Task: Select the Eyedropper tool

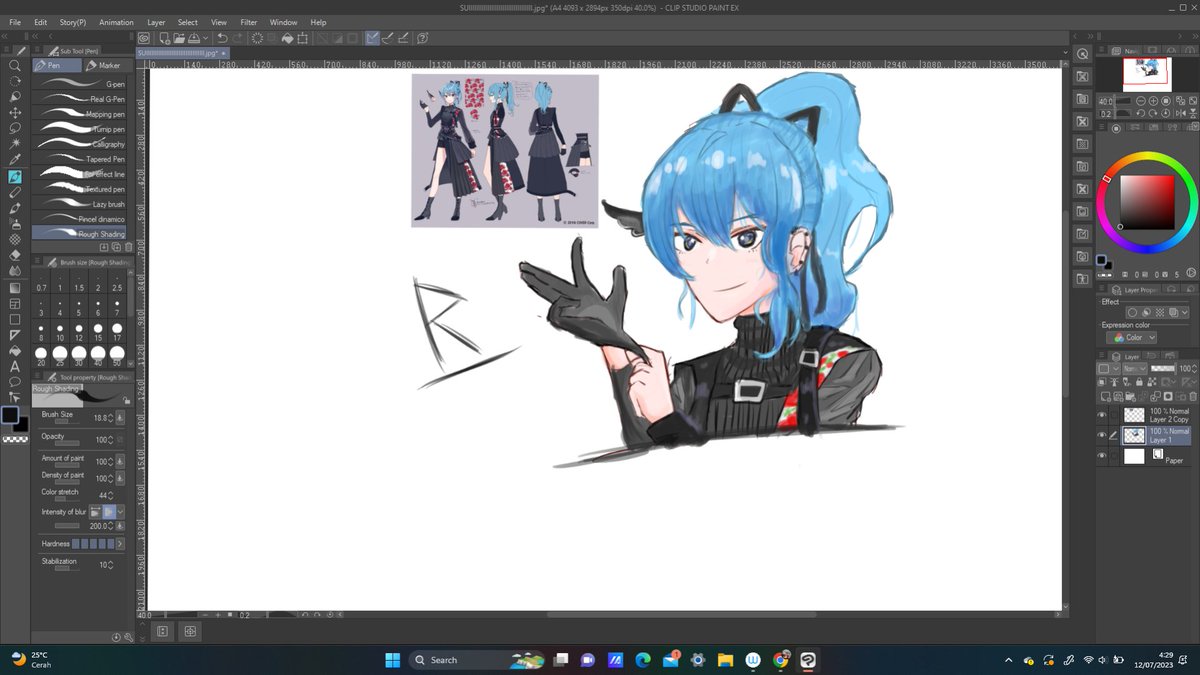Action: 15,160
